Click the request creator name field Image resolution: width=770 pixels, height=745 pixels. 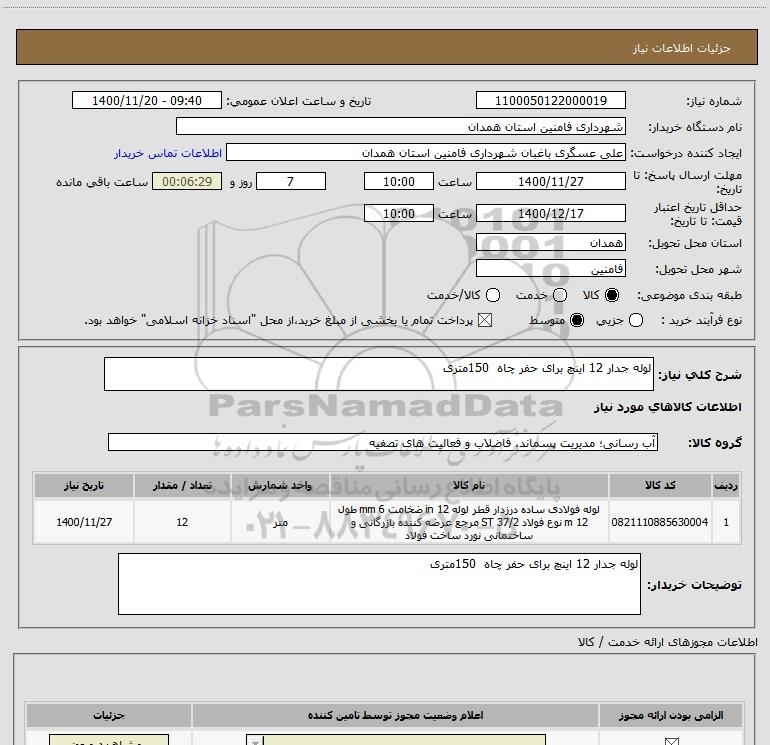click(x=426, y=153)
